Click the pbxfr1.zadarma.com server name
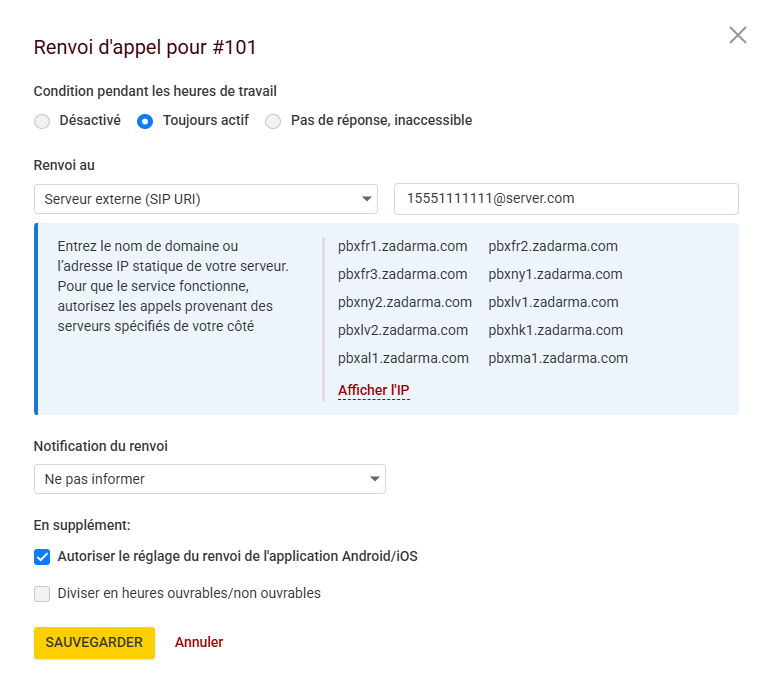The image size is (771, 691). coord(403,246)
